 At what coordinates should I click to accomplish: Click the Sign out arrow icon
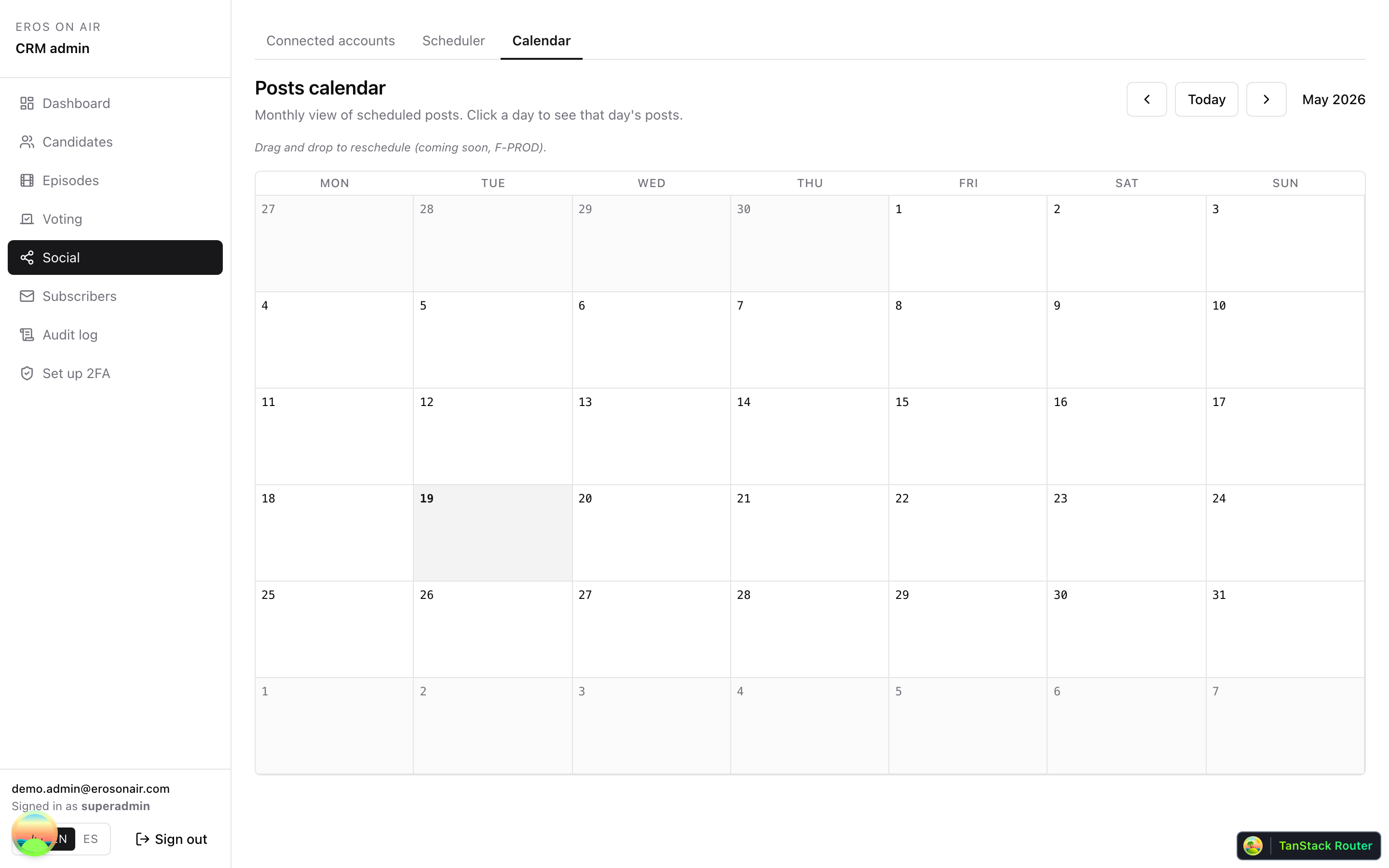click(142, 839)
